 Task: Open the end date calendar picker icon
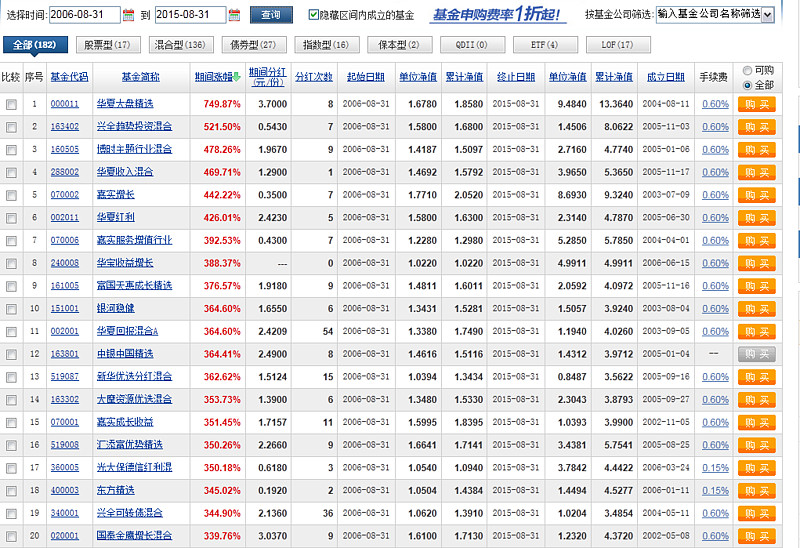point(234,15)
